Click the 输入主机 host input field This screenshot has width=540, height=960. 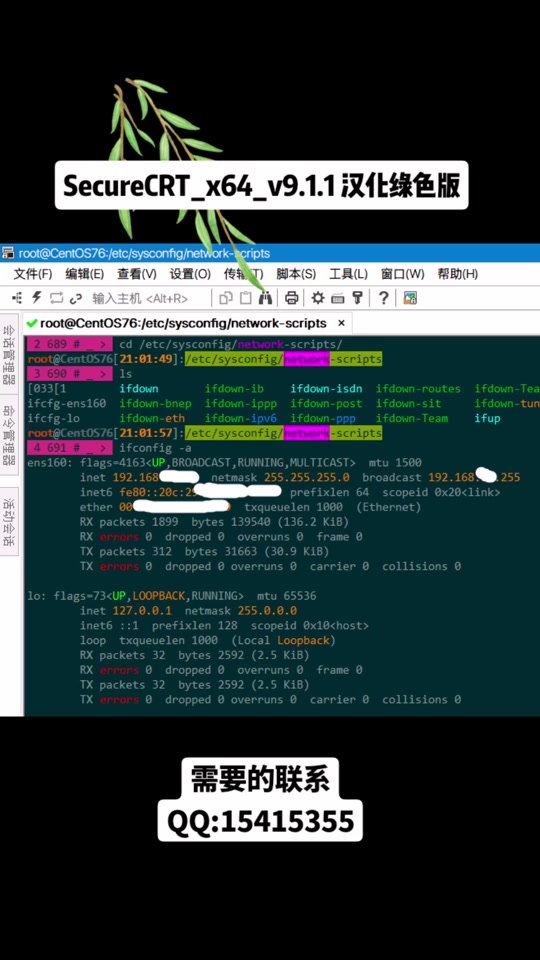click(x=140, y=299)
